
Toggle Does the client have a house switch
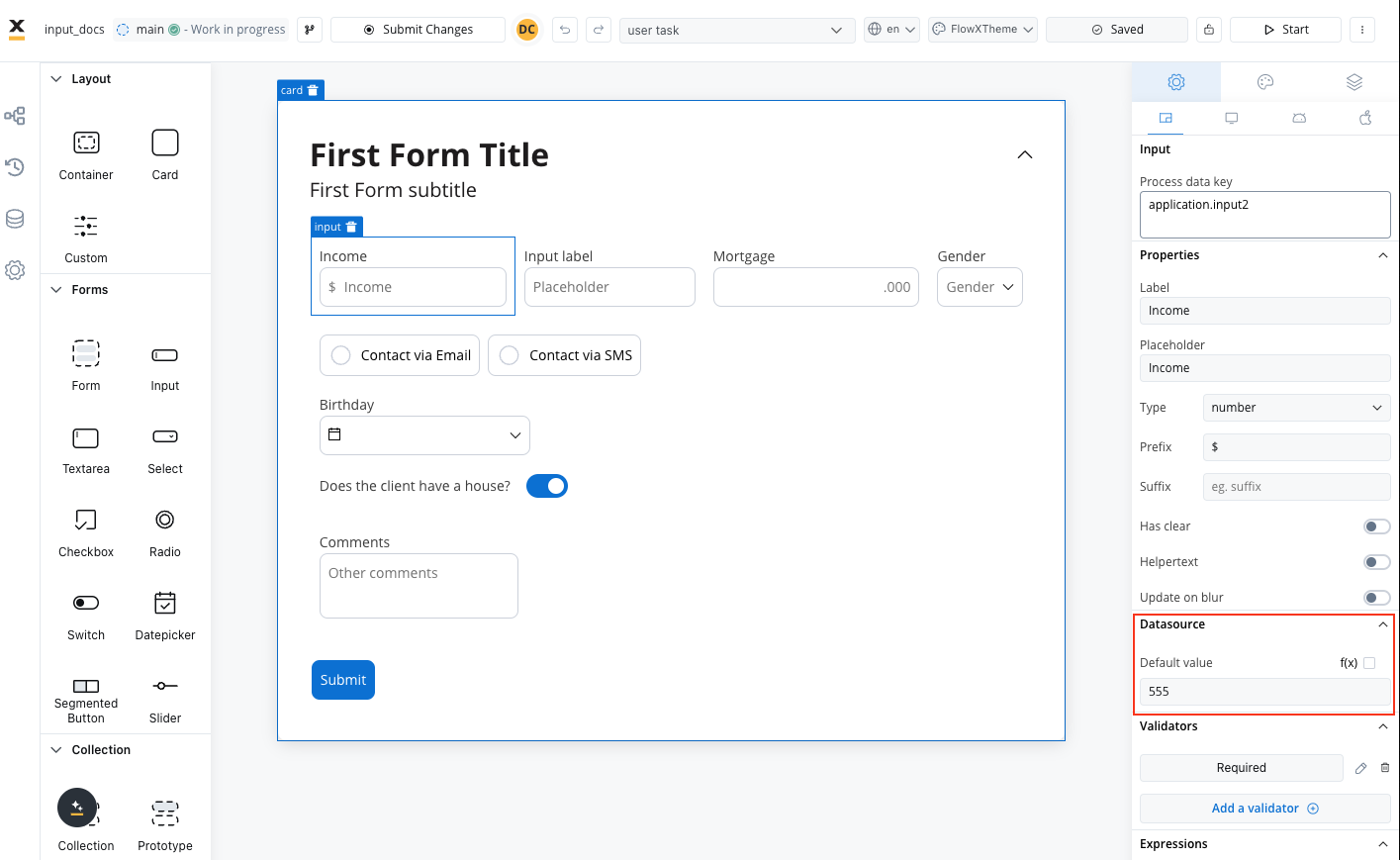[547, 486]
